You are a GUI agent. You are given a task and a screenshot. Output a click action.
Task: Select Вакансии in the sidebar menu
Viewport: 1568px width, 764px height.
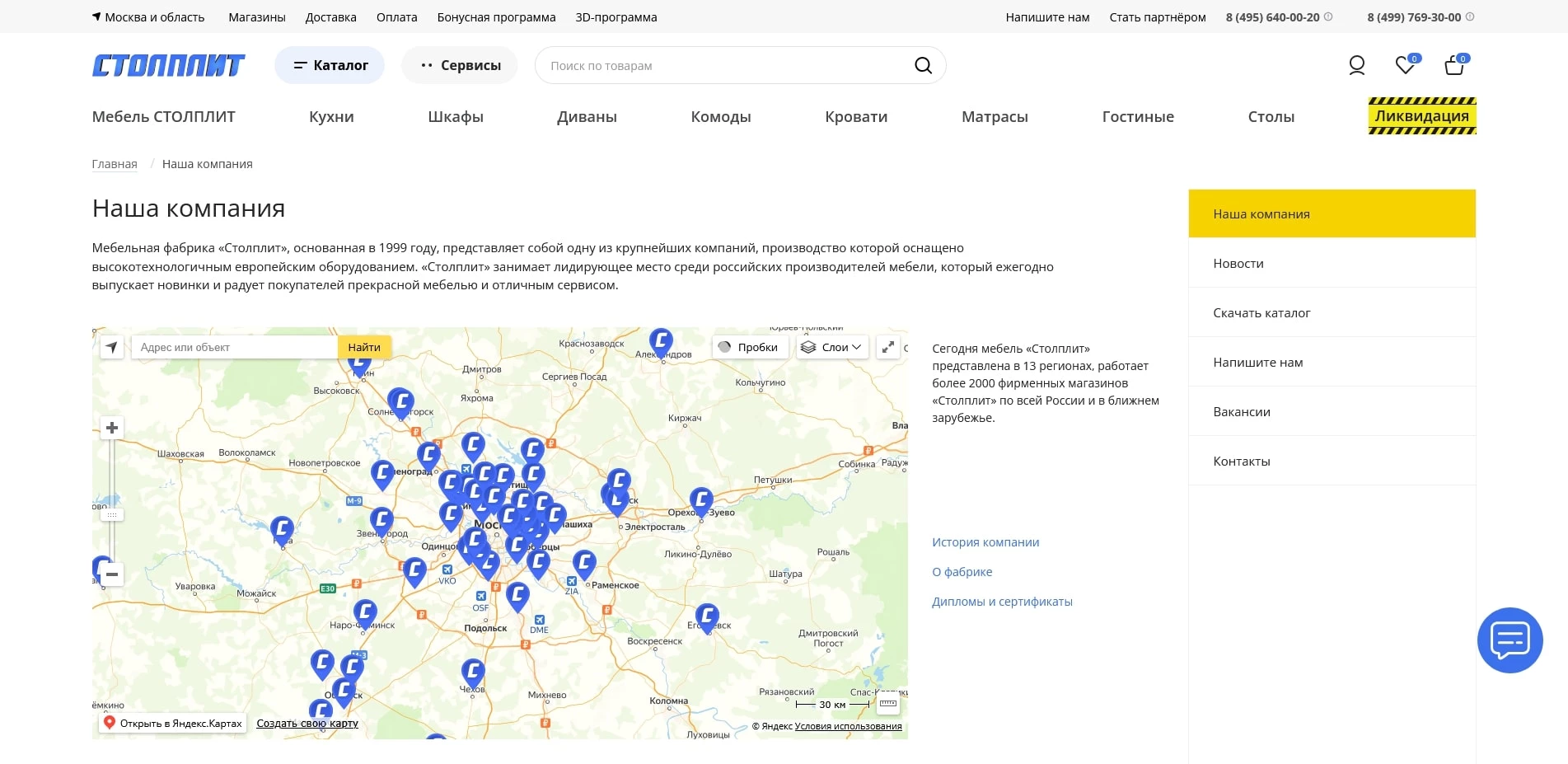tap(1241, 411)
